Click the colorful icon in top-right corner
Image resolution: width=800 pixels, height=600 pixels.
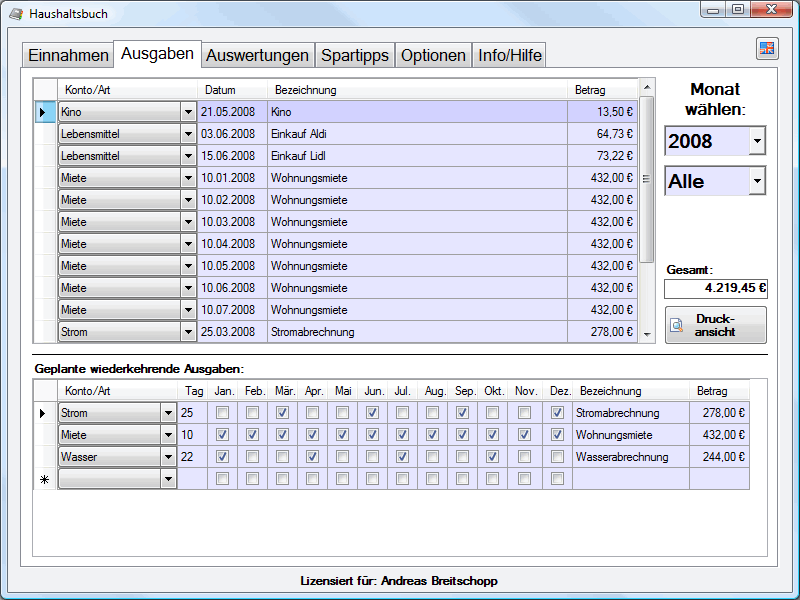[x=767, y=49]
